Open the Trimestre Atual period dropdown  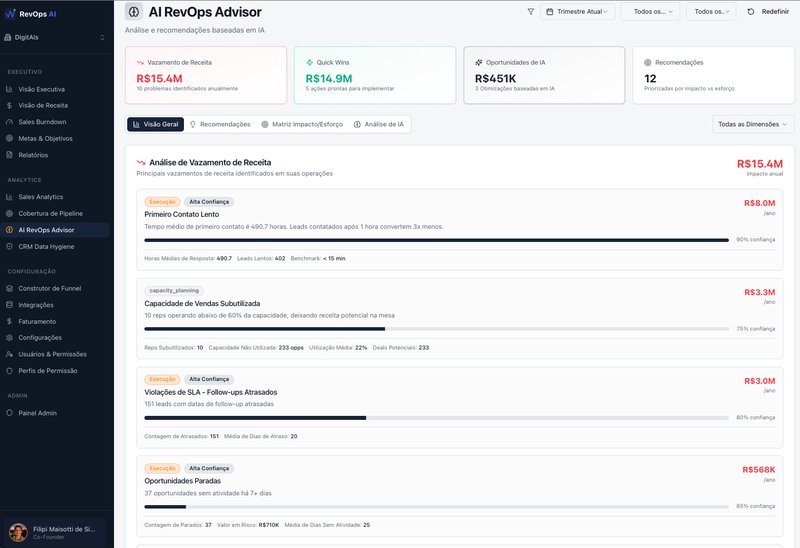578,12
